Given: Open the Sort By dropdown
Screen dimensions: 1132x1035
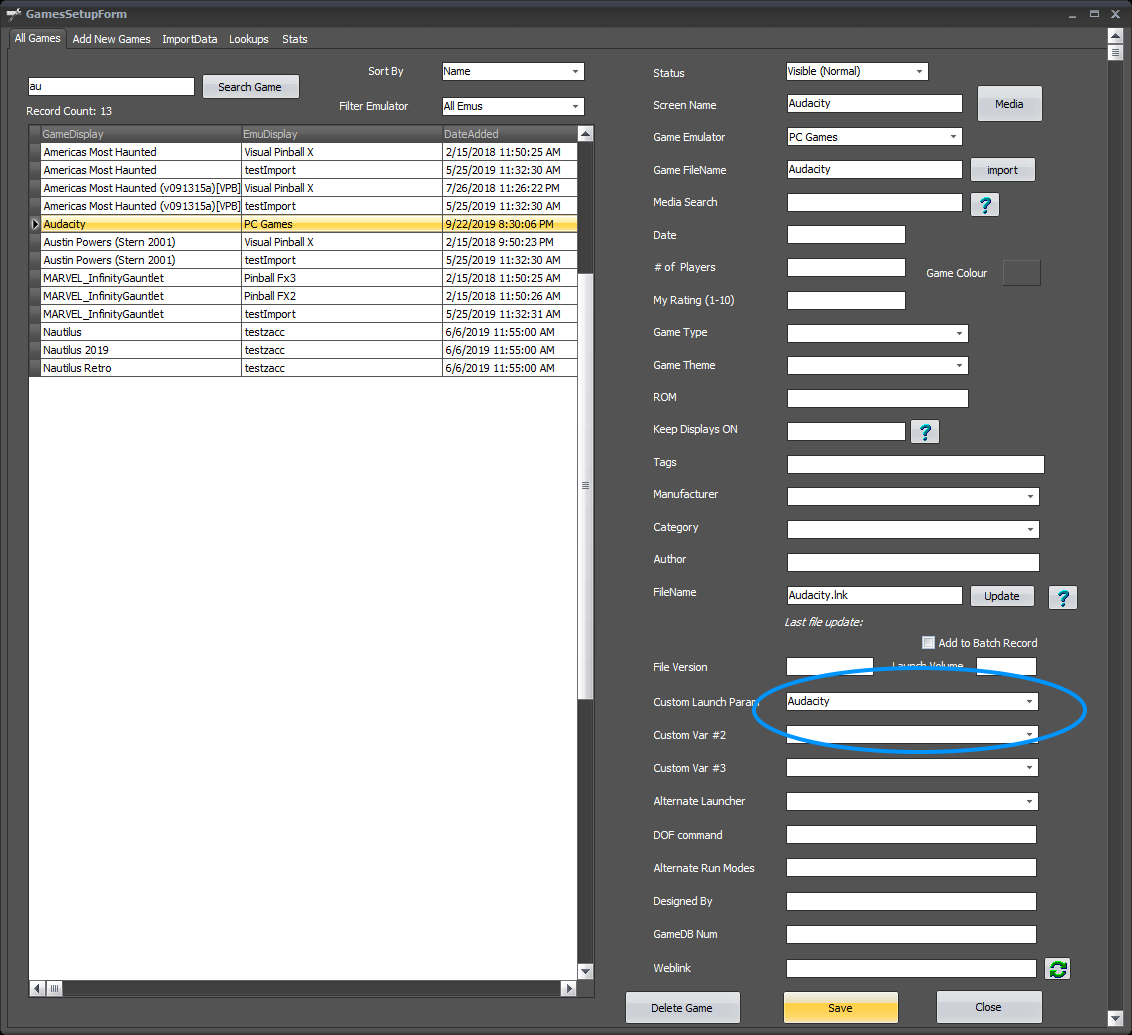Looking at the screenshot, I should click(x=575, y=72).
